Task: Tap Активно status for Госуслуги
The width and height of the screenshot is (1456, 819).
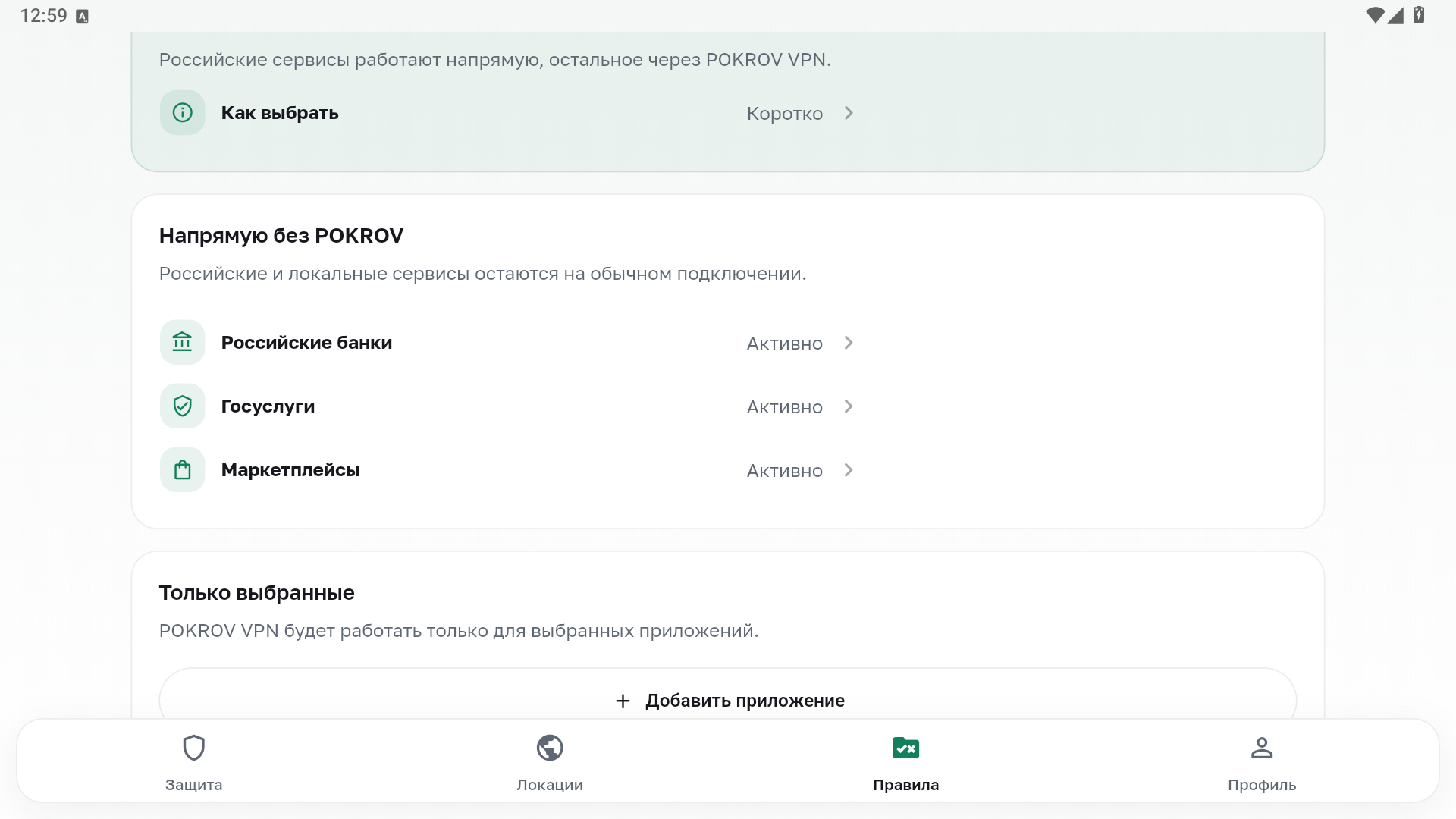Action: (x=784, y=407)
